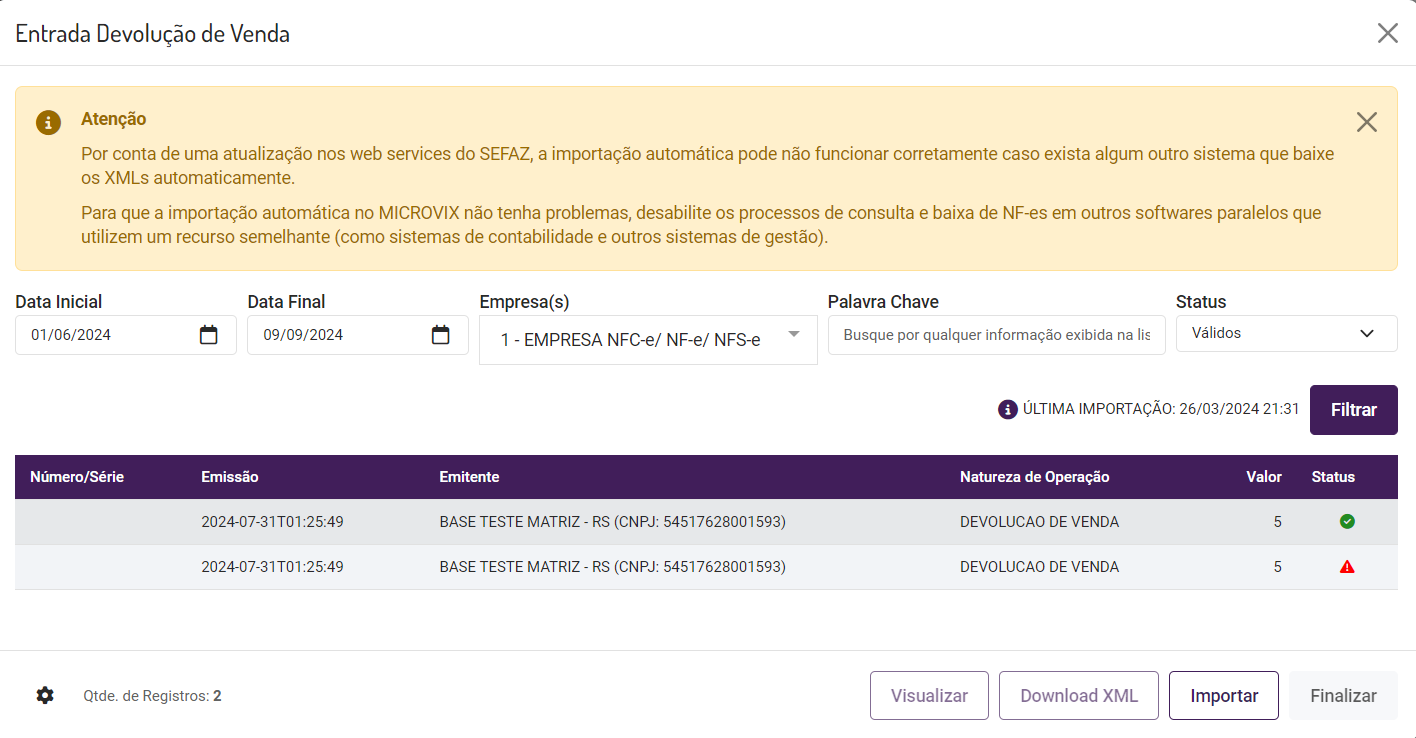Open the table settings gear icon
The height and width of the screenshot is (738, 1416).
[x=44, y=694]
